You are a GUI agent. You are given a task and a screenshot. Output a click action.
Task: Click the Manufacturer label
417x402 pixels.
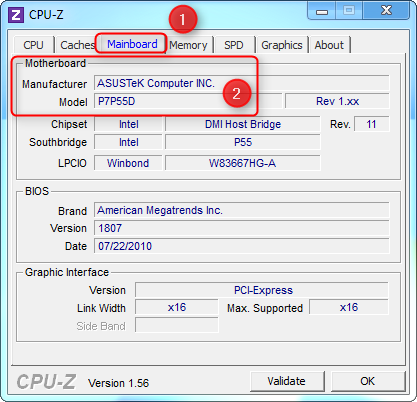point(54,84)
